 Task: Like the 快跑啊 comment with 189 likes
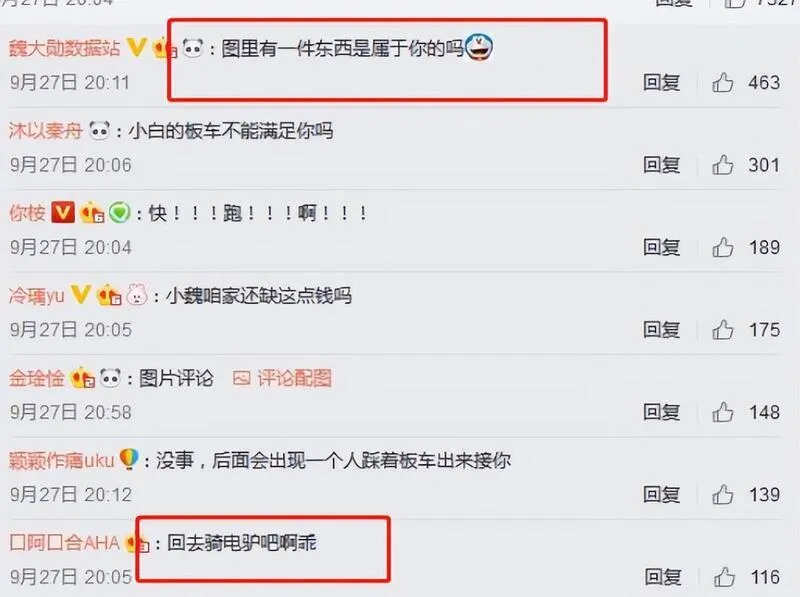click(x=722, y=247)
